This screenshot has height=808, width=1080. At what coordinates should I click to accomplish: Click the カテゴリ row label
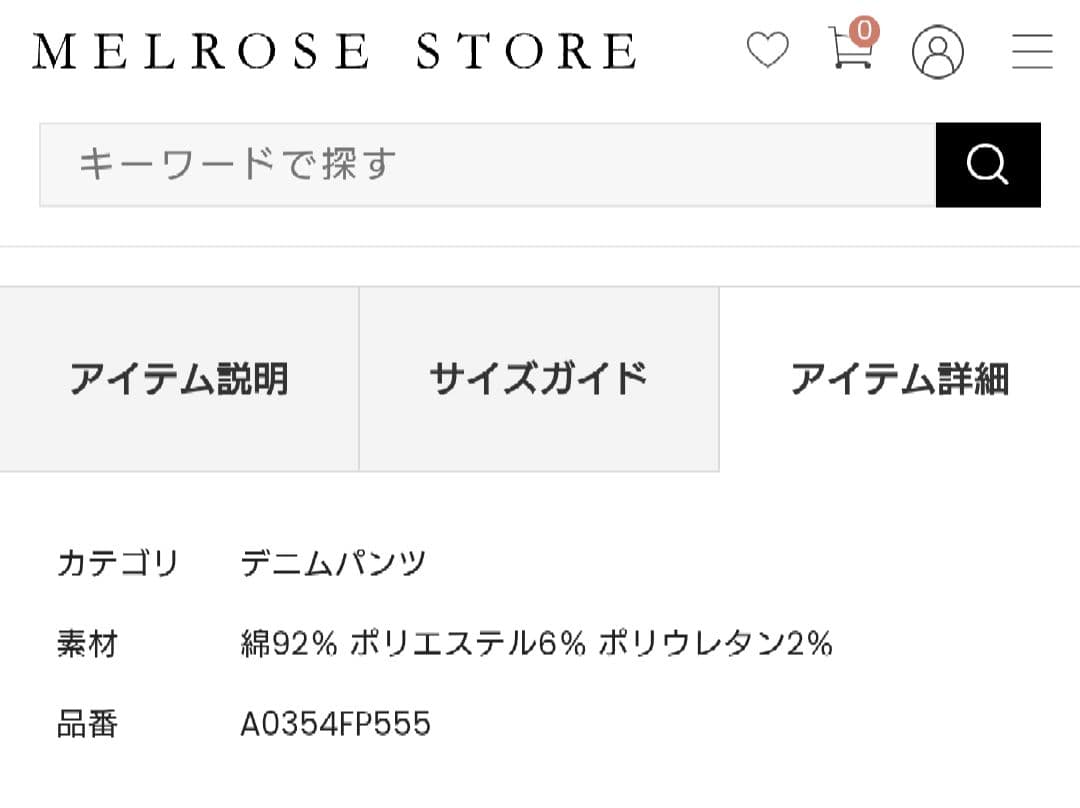coord(117,562)
